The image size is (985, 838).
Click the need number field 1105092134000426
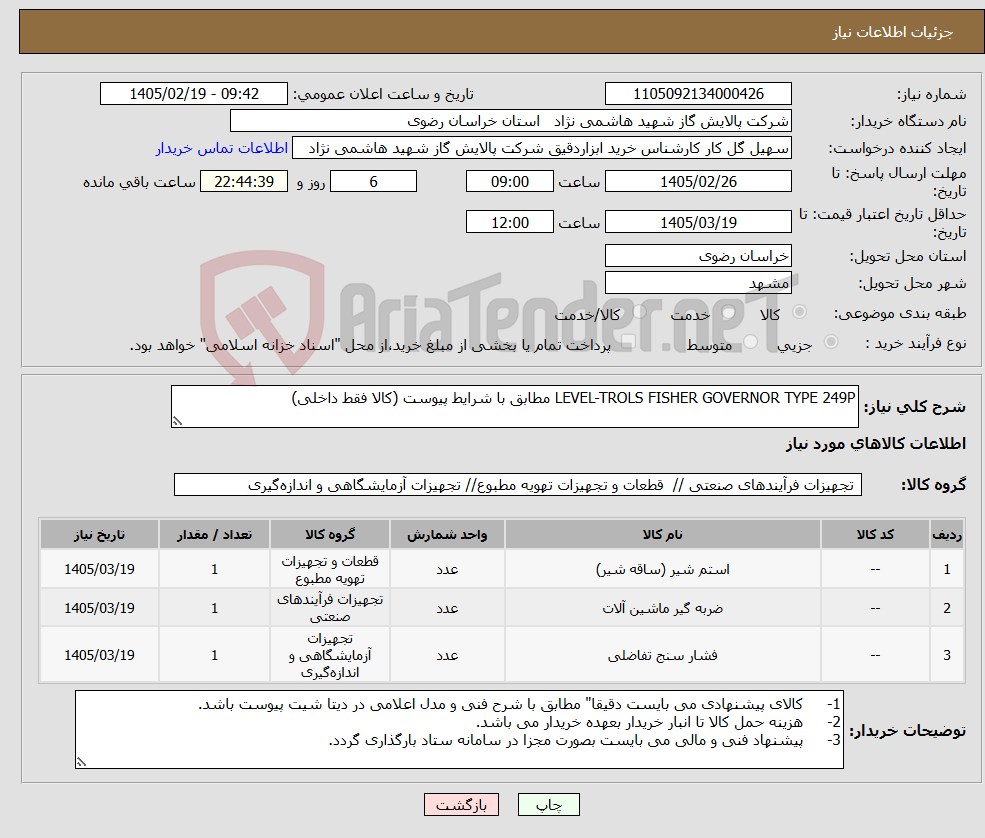pos(698,94)
